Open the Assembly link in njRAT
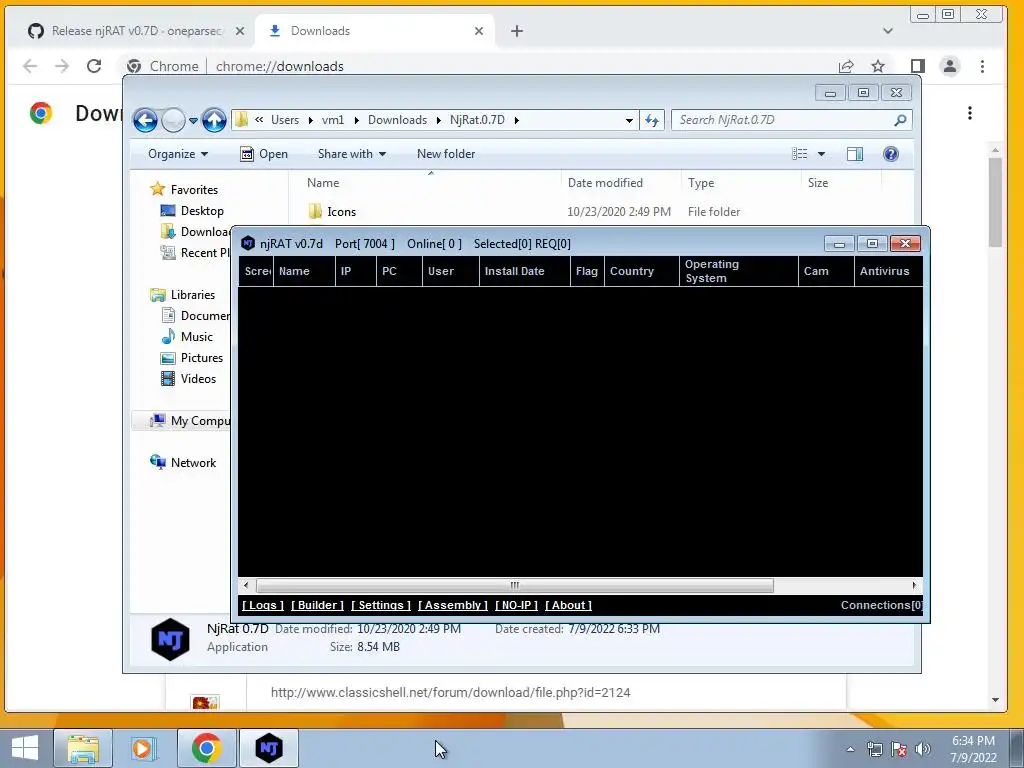Image resolution: width=1024 pixels, height=768 pixels. click(x=453, y=605)
